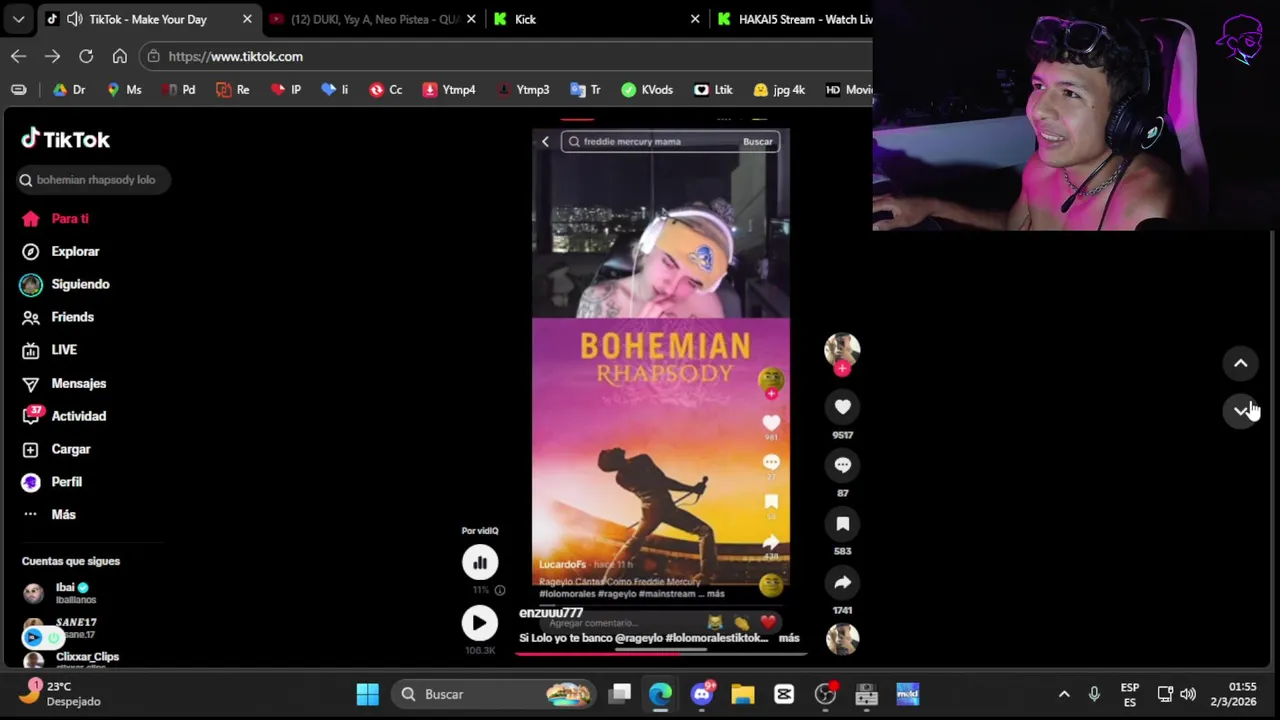Screen dimensions: 1280x720
Task: Open the Ms Maps bookmark
Action: [124, 90]
